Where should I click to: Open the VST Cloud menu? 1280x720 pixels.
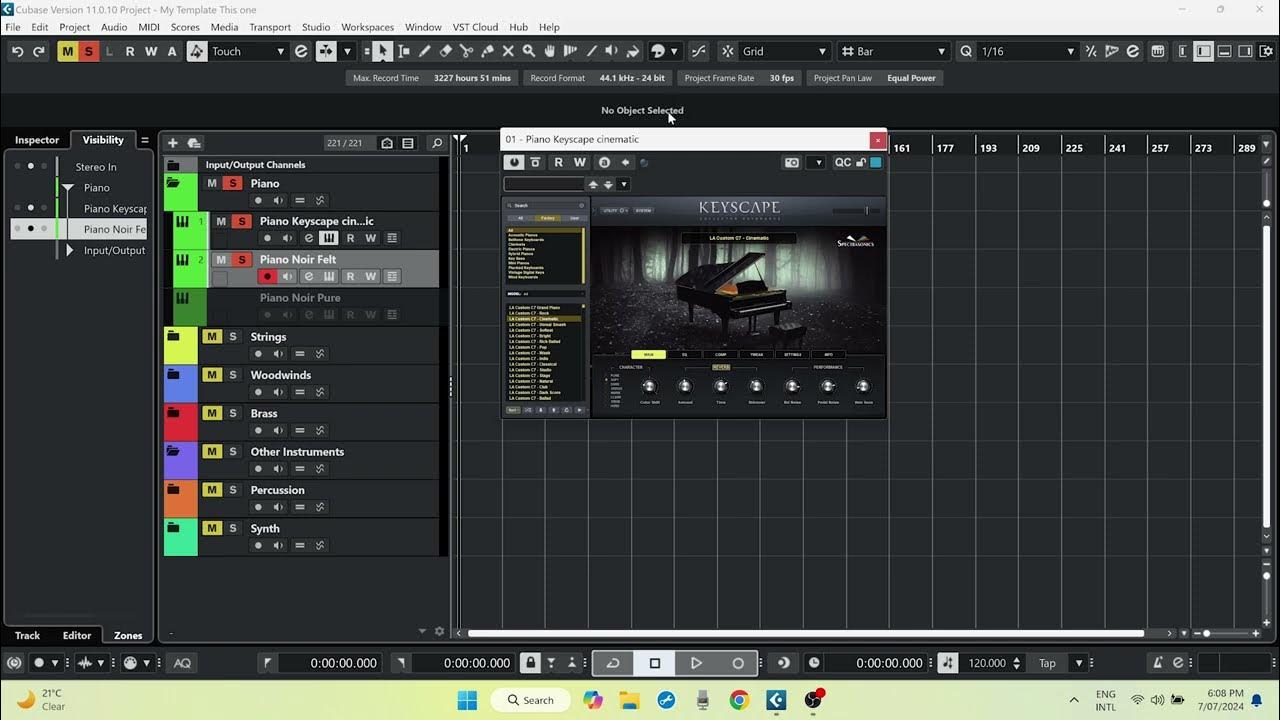tap(475, 27)
